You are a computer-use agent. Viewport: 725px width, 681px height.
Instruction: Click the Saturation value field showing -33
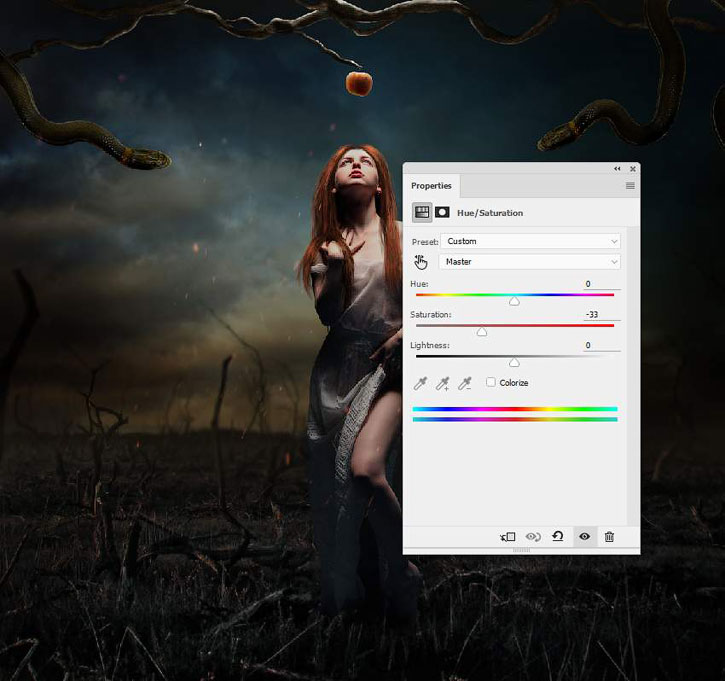[x=602, y=314]
